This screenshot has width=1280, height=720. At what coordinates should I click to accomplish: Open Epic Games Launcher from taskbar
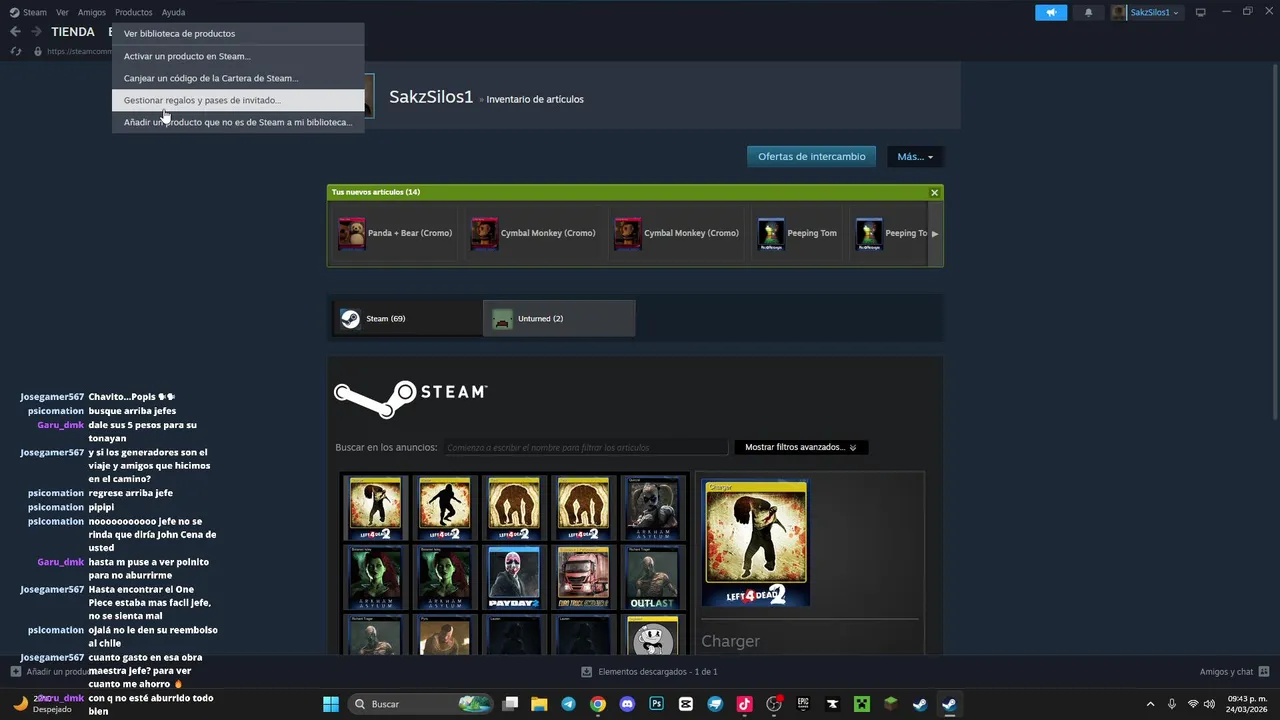[803, 704]
